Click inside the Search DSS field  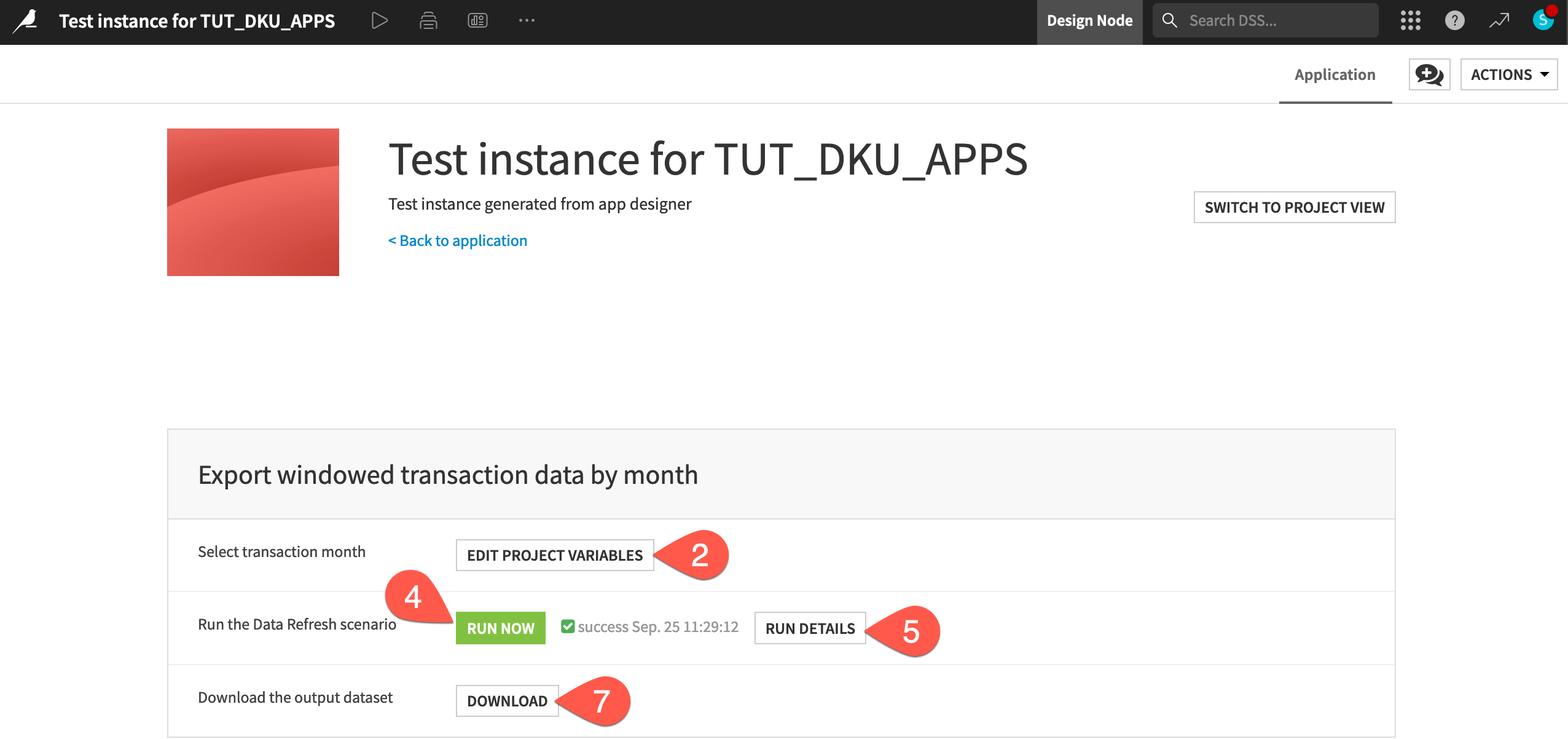[x=1266, y=20]
